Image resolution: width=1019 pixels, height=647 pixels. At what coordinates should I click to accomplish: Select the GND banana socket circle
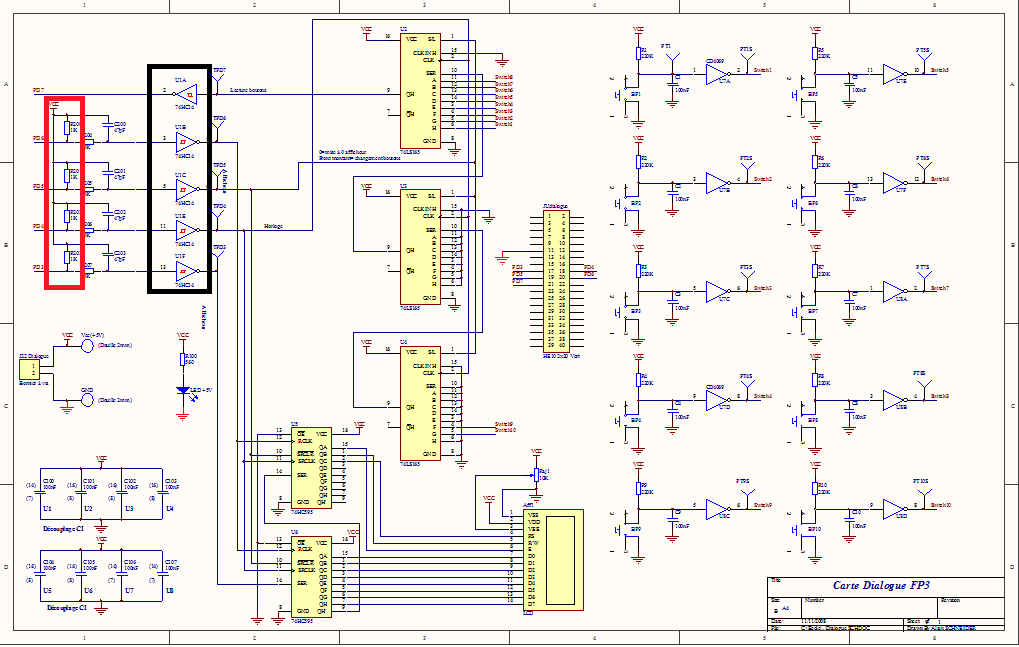(x=87, y=400)
